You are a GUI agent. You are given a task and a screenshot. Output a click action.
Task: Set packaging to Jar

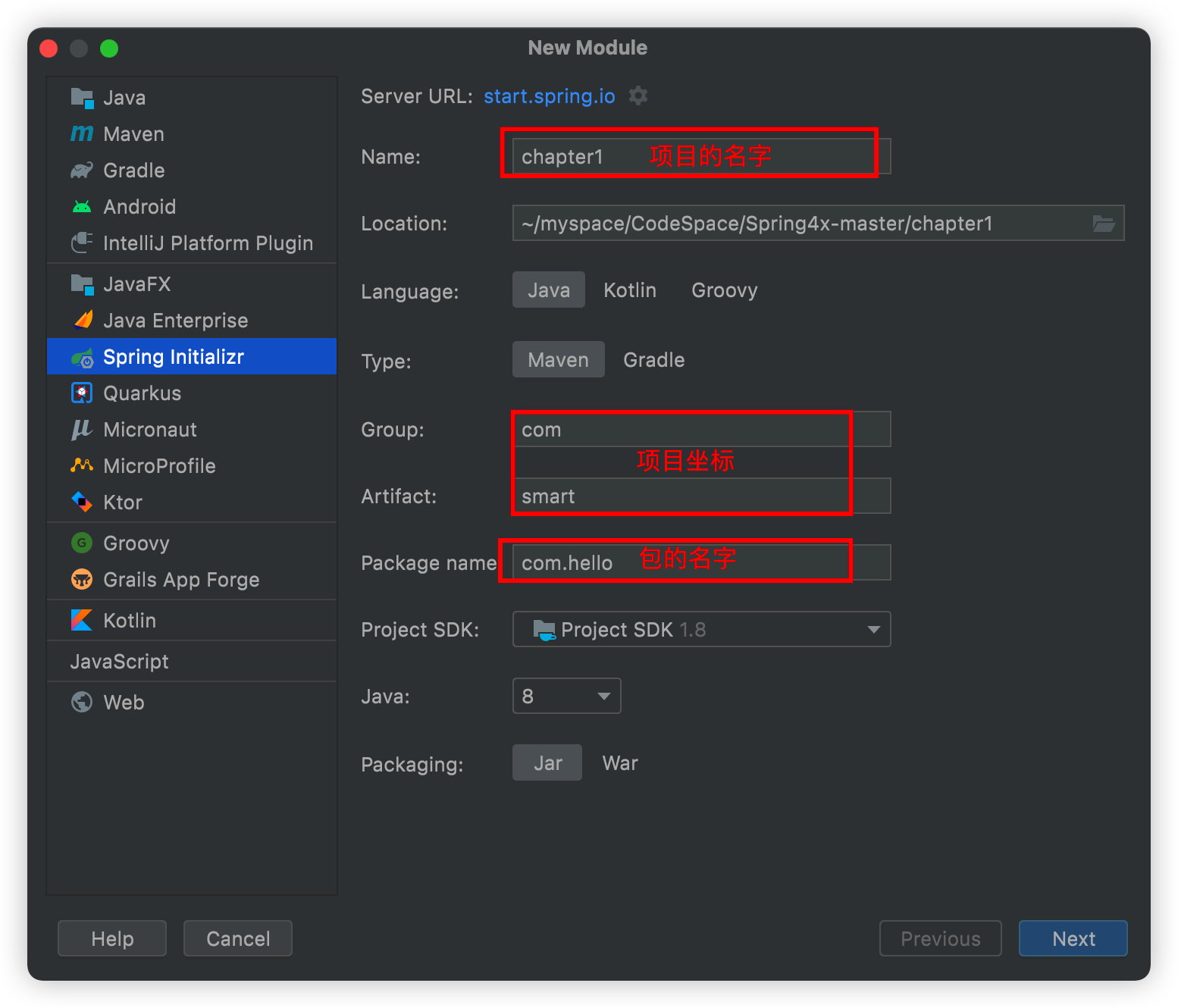(x=547, y=763)
